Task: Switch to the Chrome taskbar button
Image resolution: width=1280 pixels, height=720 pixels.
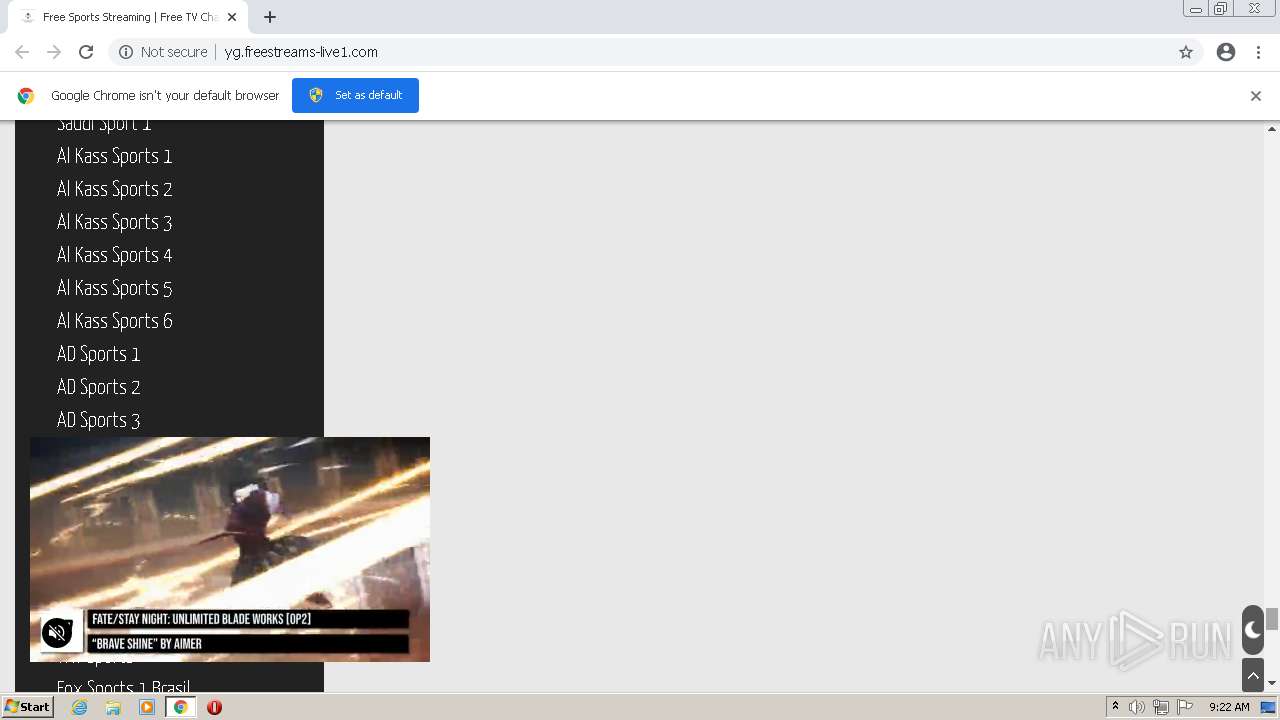Action: [181, 707]
